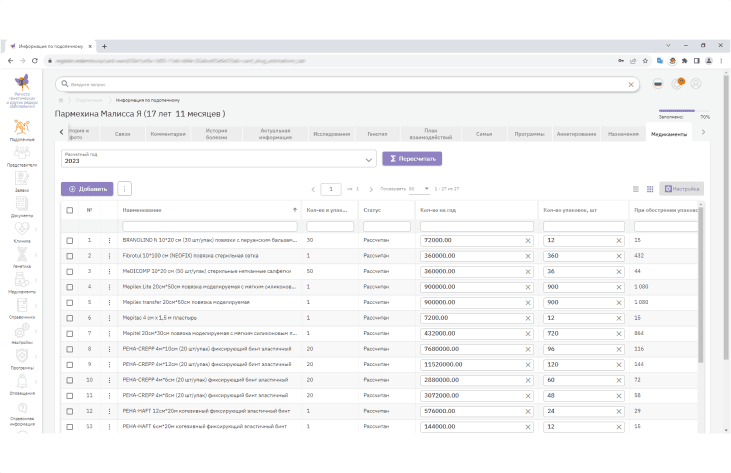
Task: Clear the search field with X
Action: (631, 84)
